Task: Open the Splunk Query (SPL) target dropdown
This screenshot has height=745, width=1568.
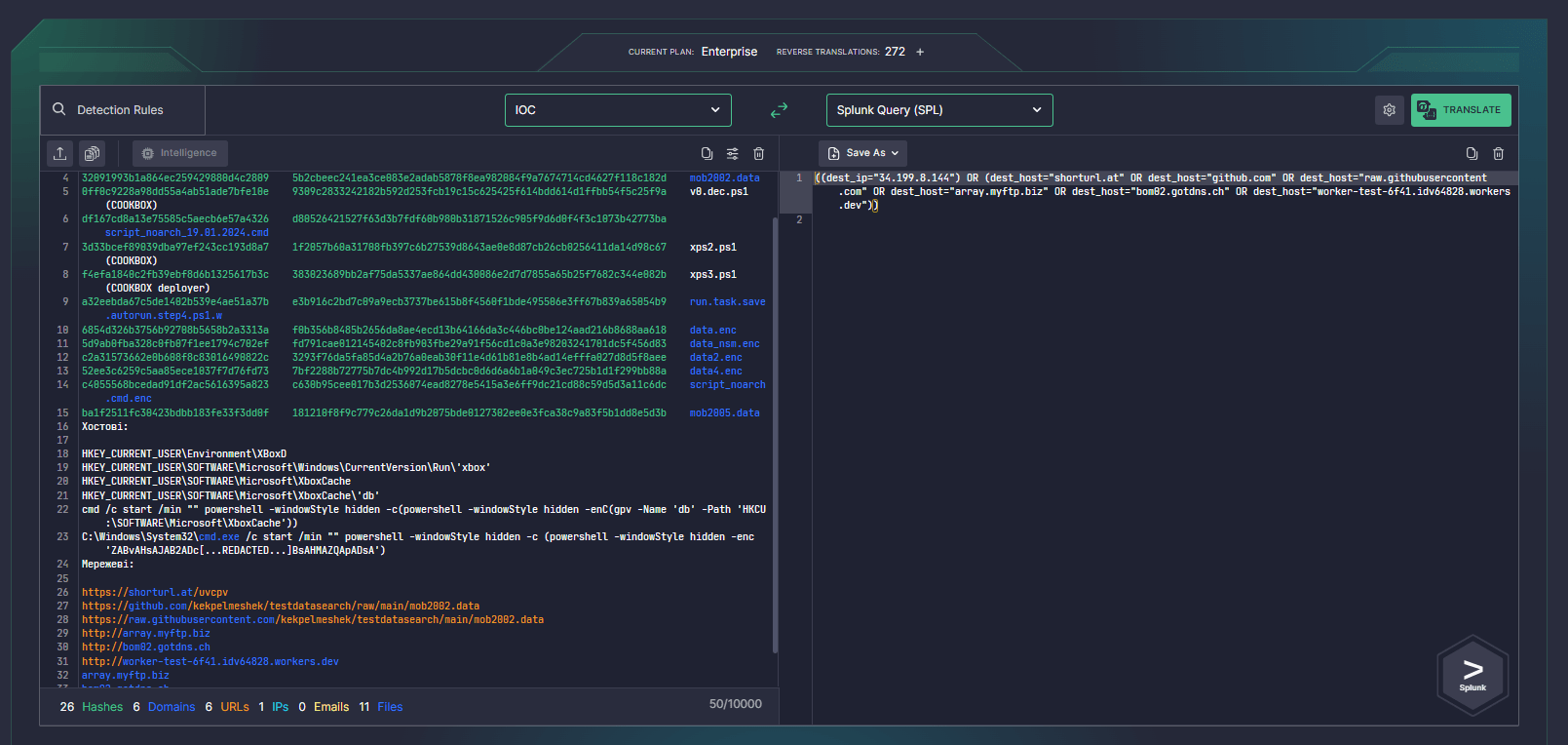Action: 939,110
